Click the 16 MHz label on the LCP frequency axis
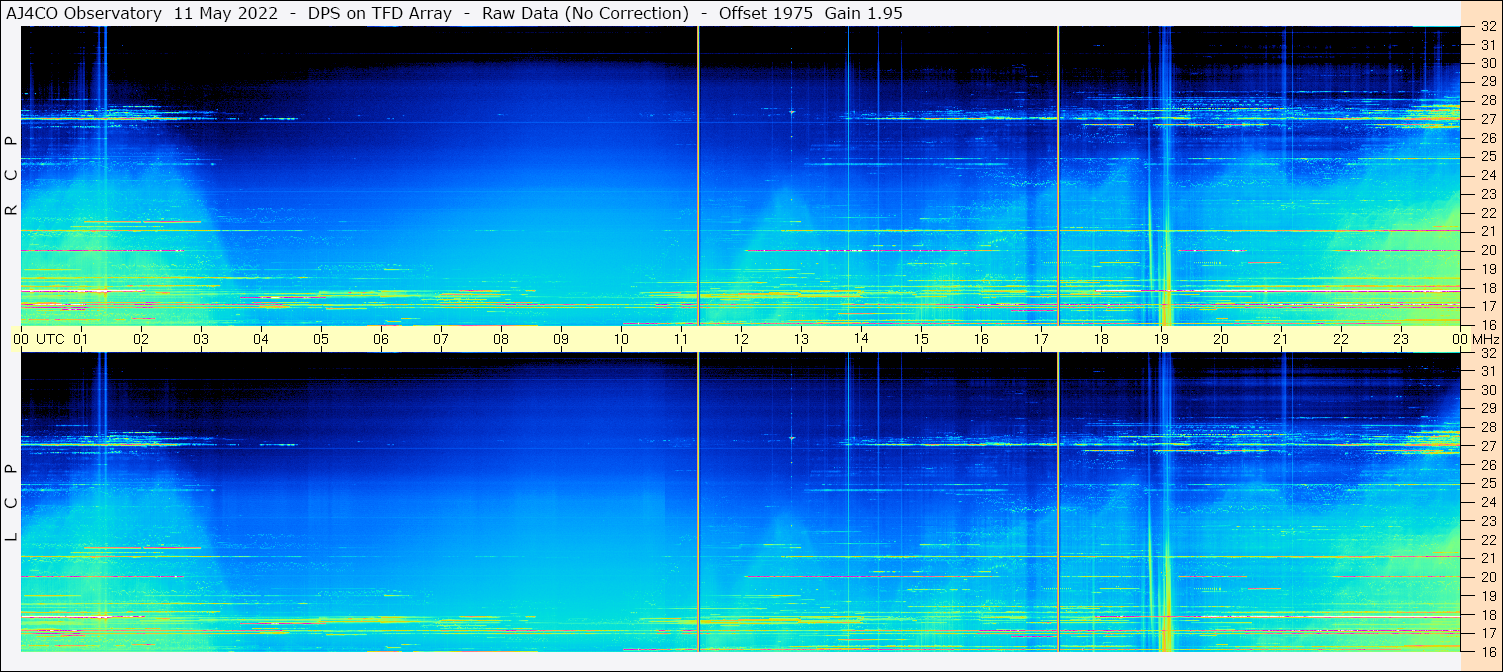This screenshot has width=1503, height=672. point(1487,650)
